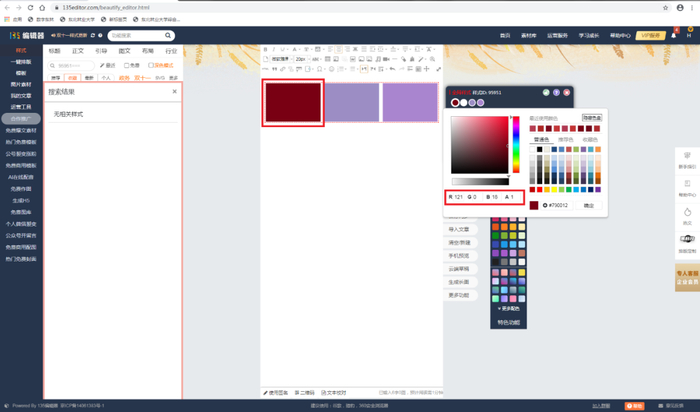Click the hex color #790012 field
Viewport: 700px width, 412px height.
pyautogui.click(x=556, y=205)
